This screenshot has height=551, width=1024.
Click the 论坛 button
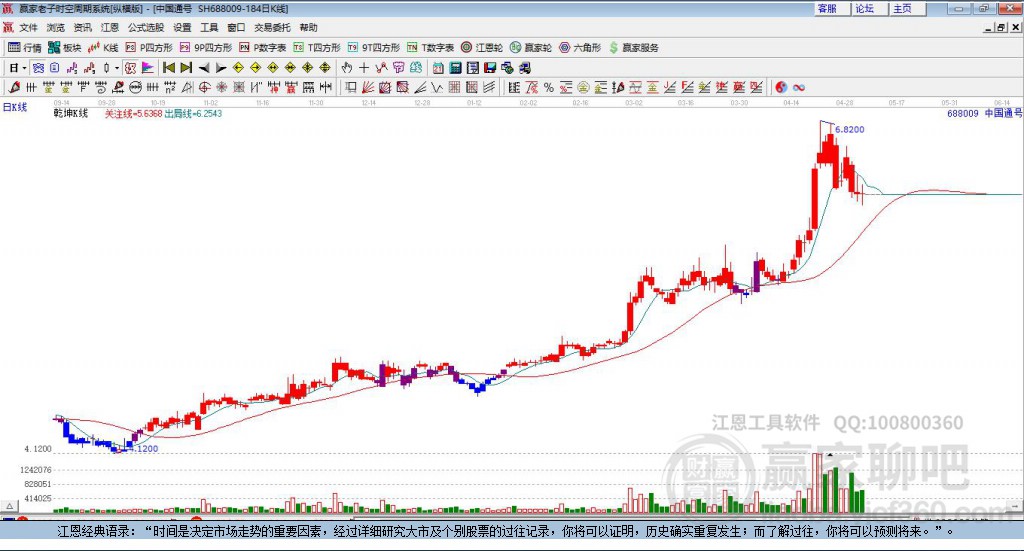(870, 8)
